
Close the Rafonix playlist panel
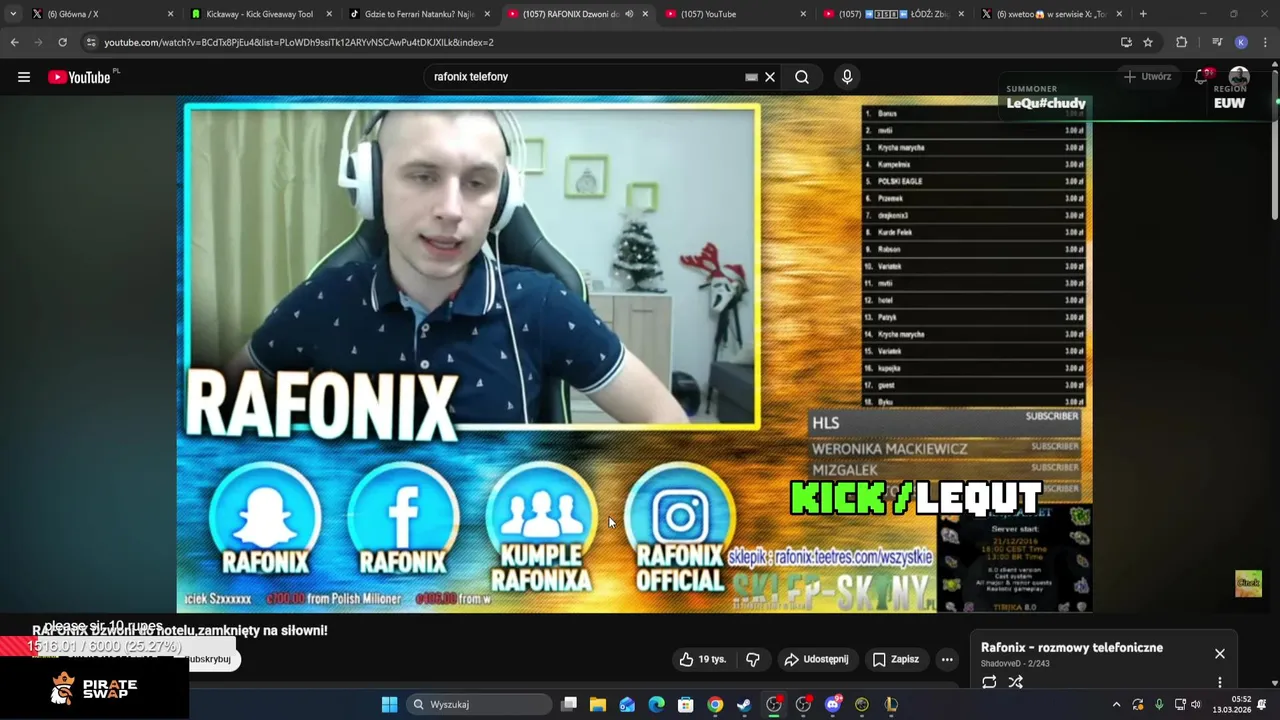(x=1220, y=653)
